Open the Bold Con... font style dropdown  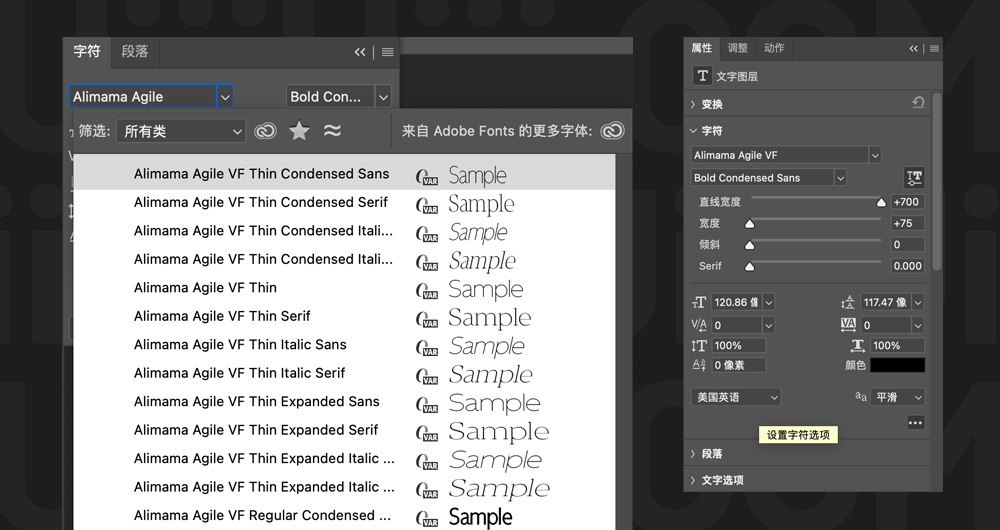[x=383, y=97]
